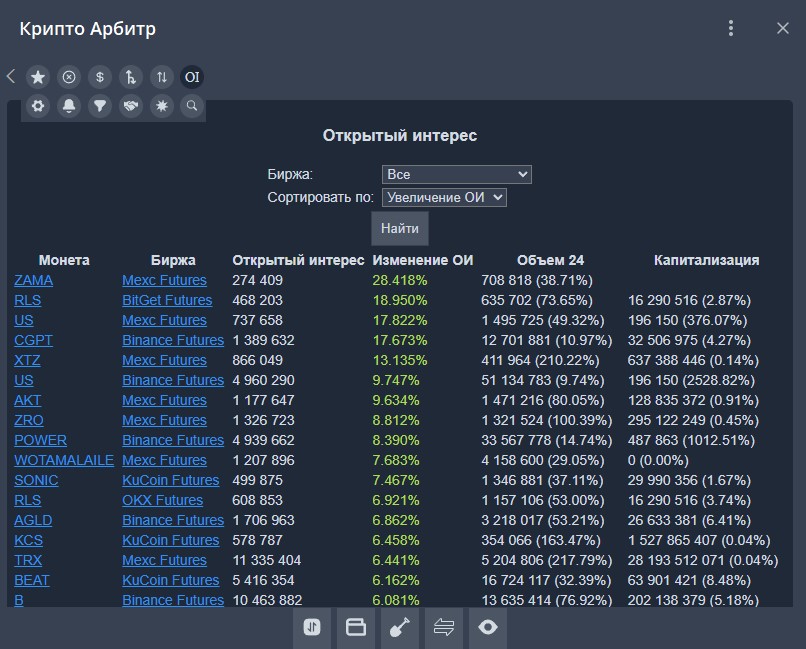The image size is (806, 649).
Task: Open settings with the gear icon
Action: coord(38,105)
